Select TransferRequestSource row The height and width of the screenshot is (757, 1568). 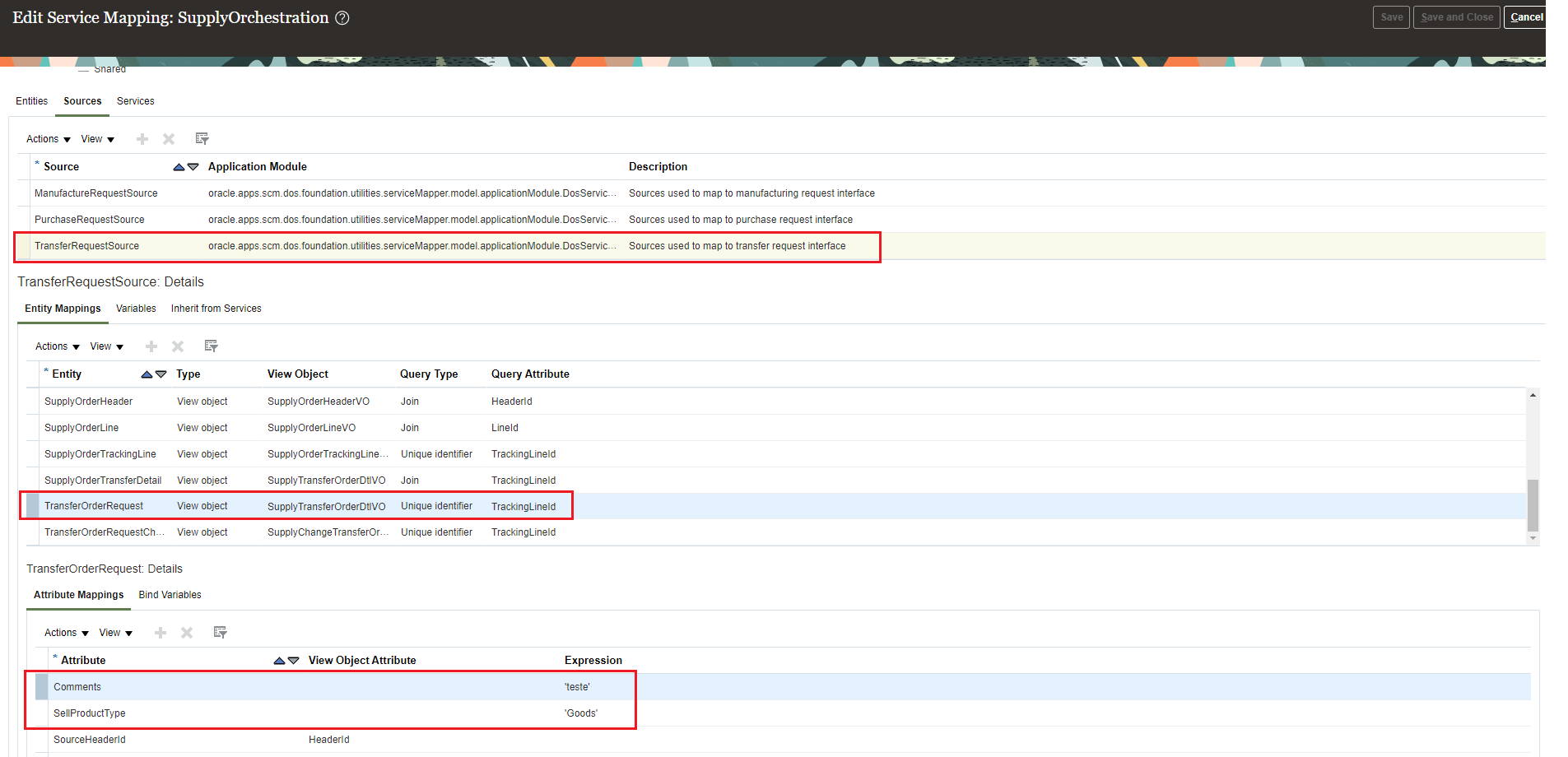pyautogui.click(x=780, y=246)
